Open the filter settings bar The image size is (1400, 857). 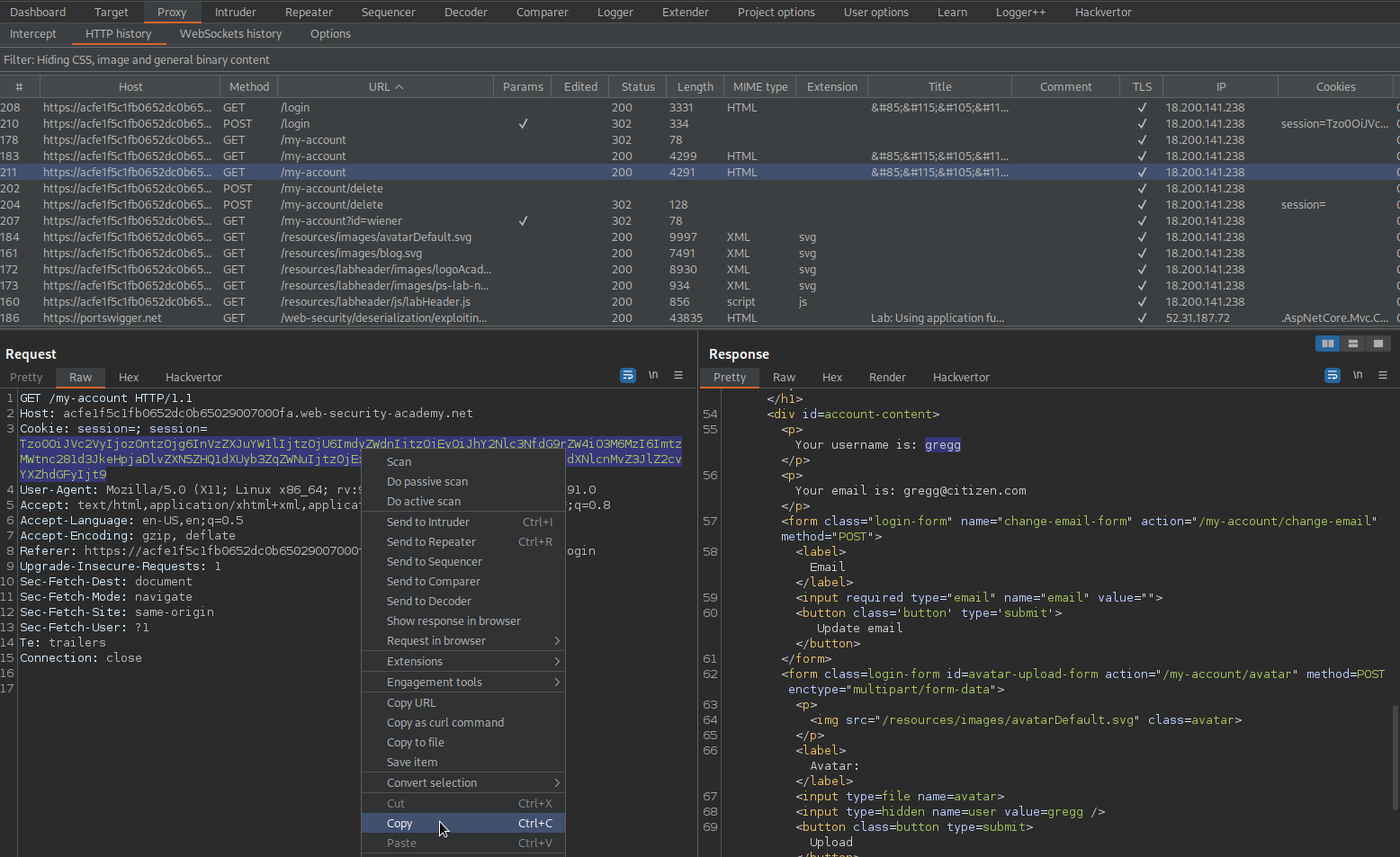(700, 60)
